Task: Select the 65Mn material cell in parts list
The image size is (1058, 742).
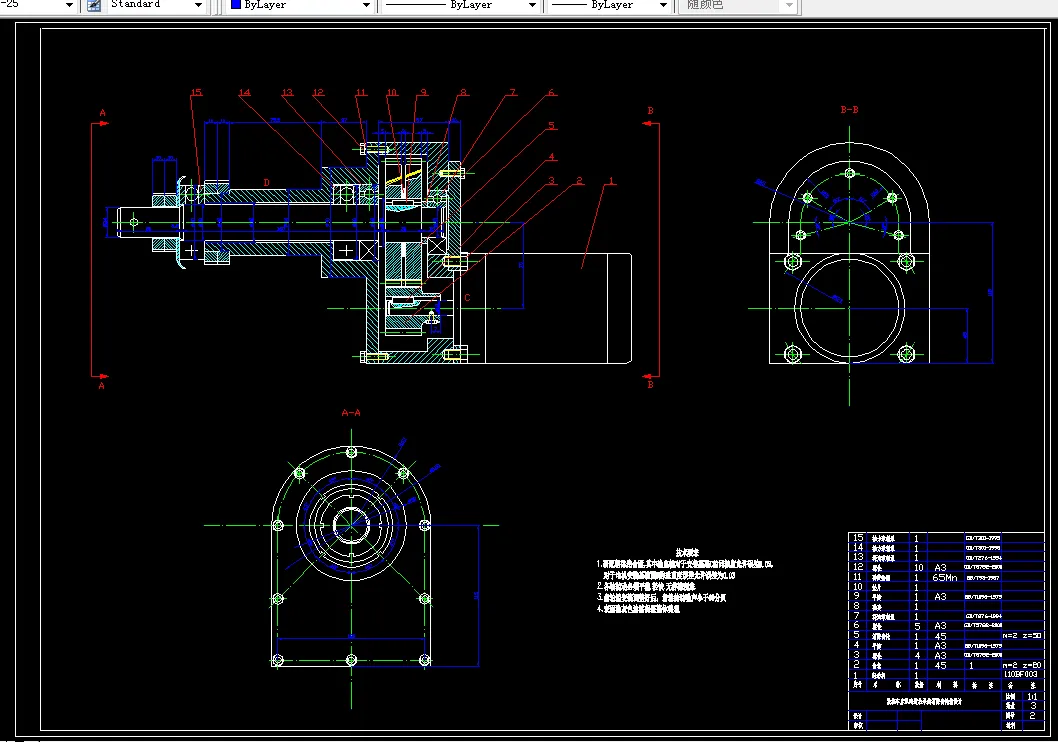Action: (x=945, y=578)
